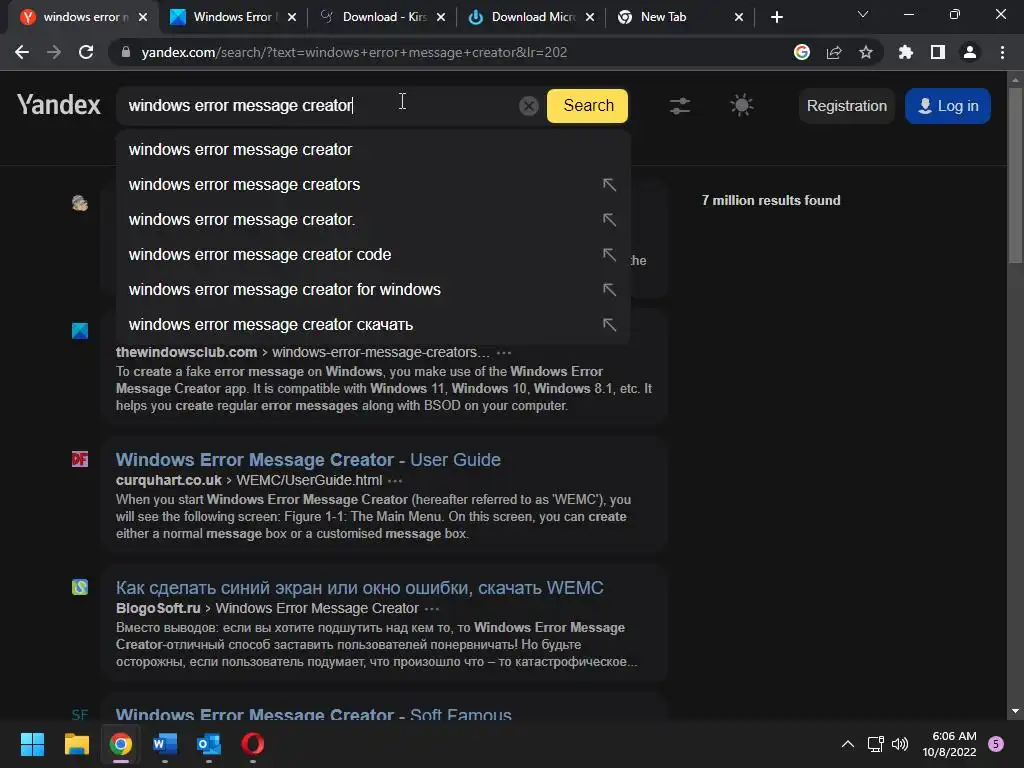Reload the current page
This screenshot has height=768, width=1024.
click(86, 52)
